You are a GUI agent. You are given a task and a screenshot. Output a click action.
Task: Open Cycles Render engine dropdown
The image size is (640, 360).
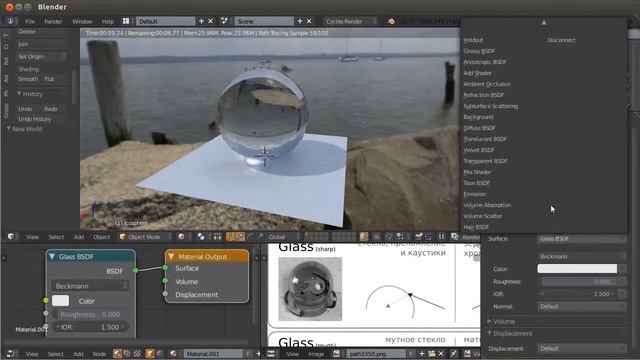[350, 21]
